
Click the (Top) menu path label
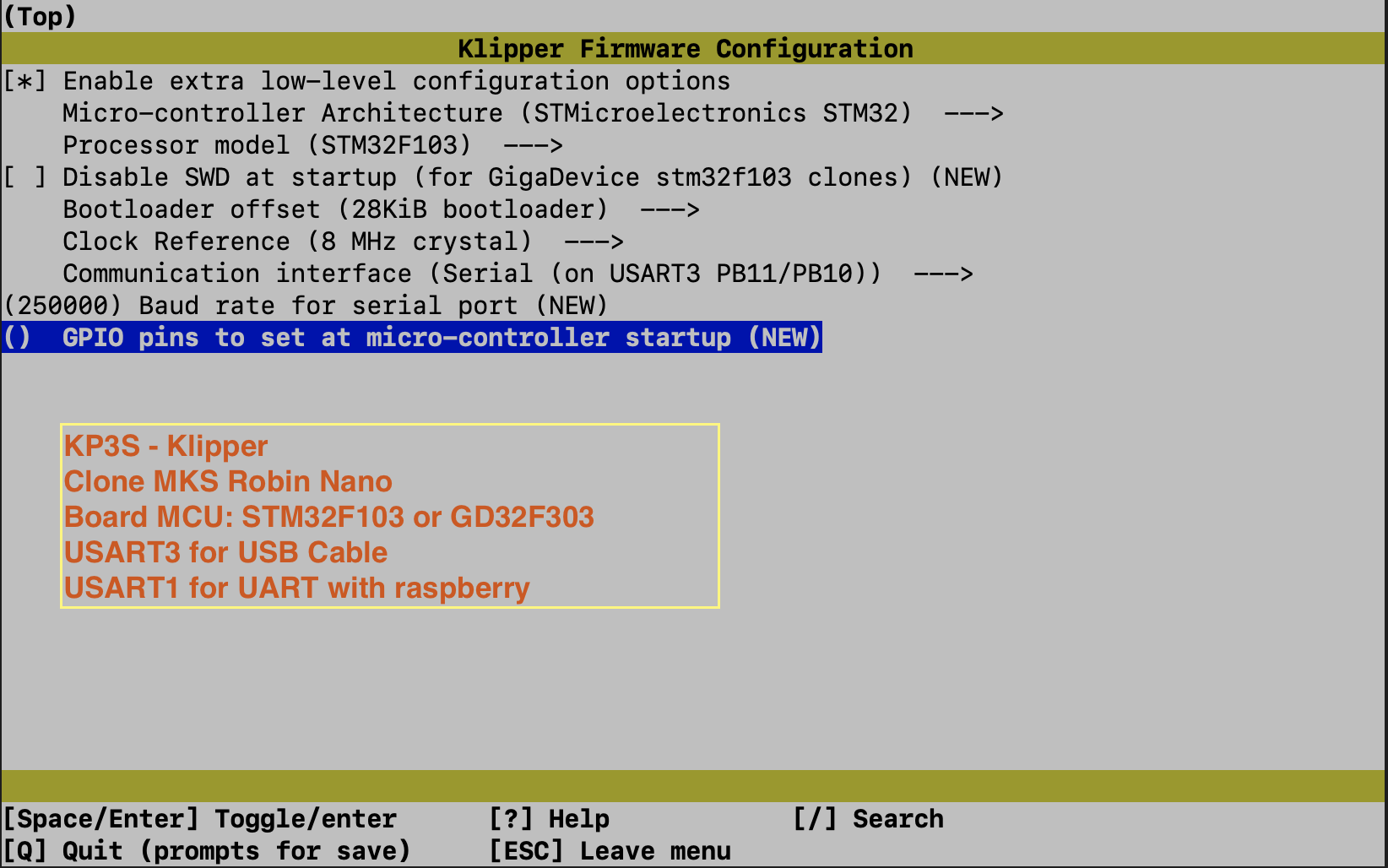click(x=40, y=17)
